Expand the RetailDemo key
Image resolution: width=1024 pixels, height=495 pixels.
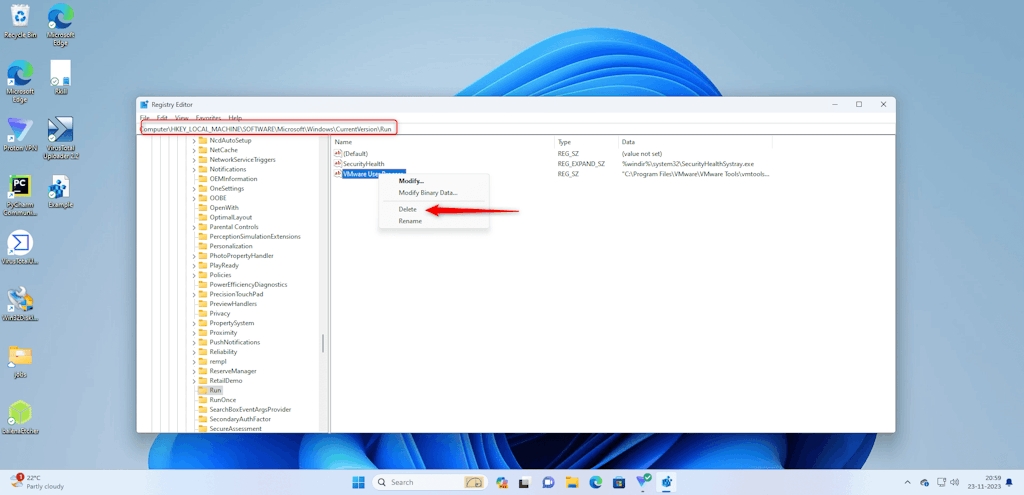coord(194,381)
